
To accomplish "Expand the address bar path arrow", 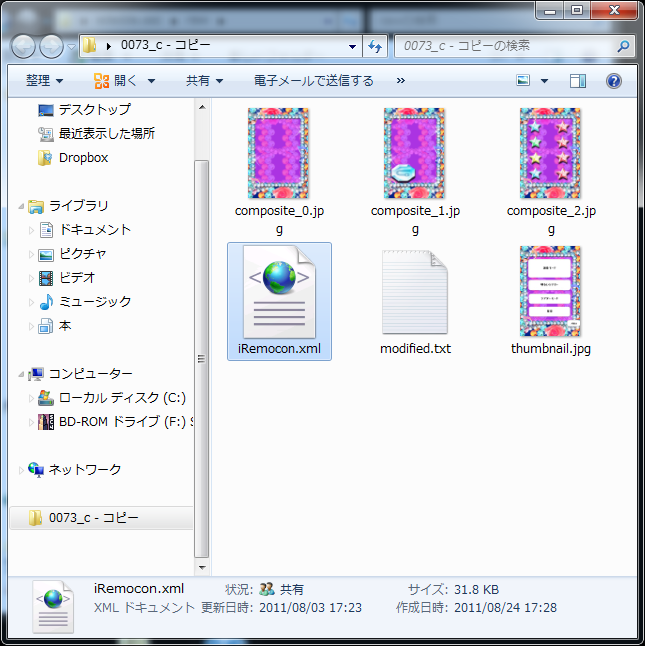I will coord(108,46).
